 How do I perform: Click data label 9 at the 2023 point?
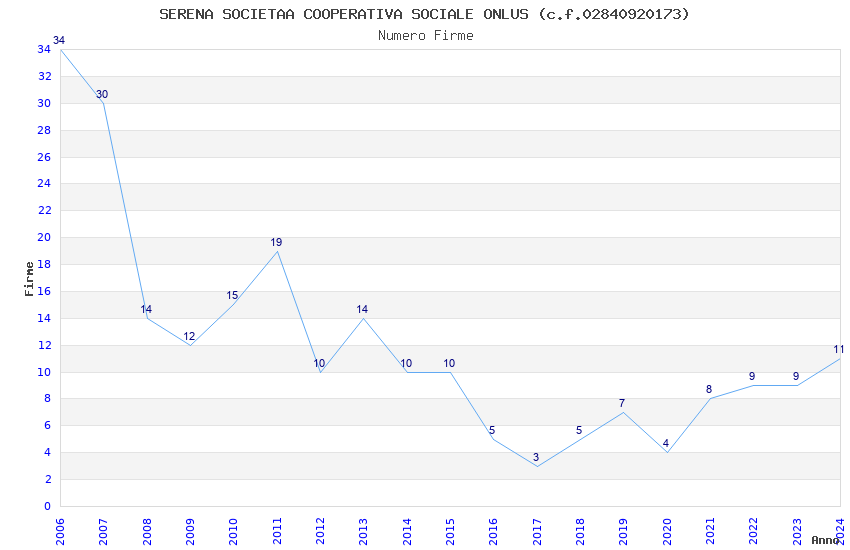click(x=796, y=377)
